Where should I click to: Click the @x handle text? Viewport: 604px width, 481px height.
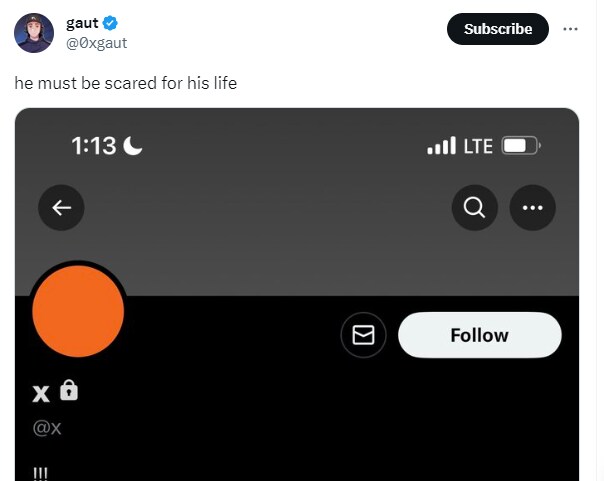tap(48, 427)
